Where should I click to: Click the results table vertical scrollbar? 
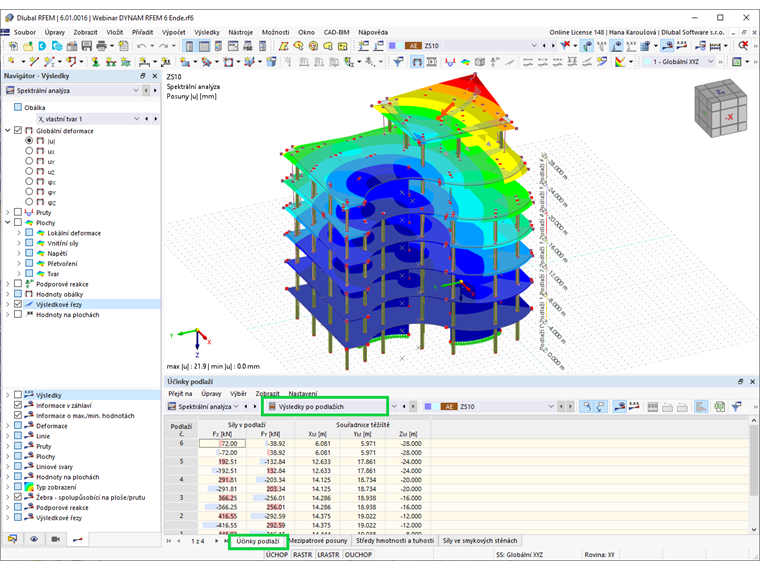coord(753,475)
